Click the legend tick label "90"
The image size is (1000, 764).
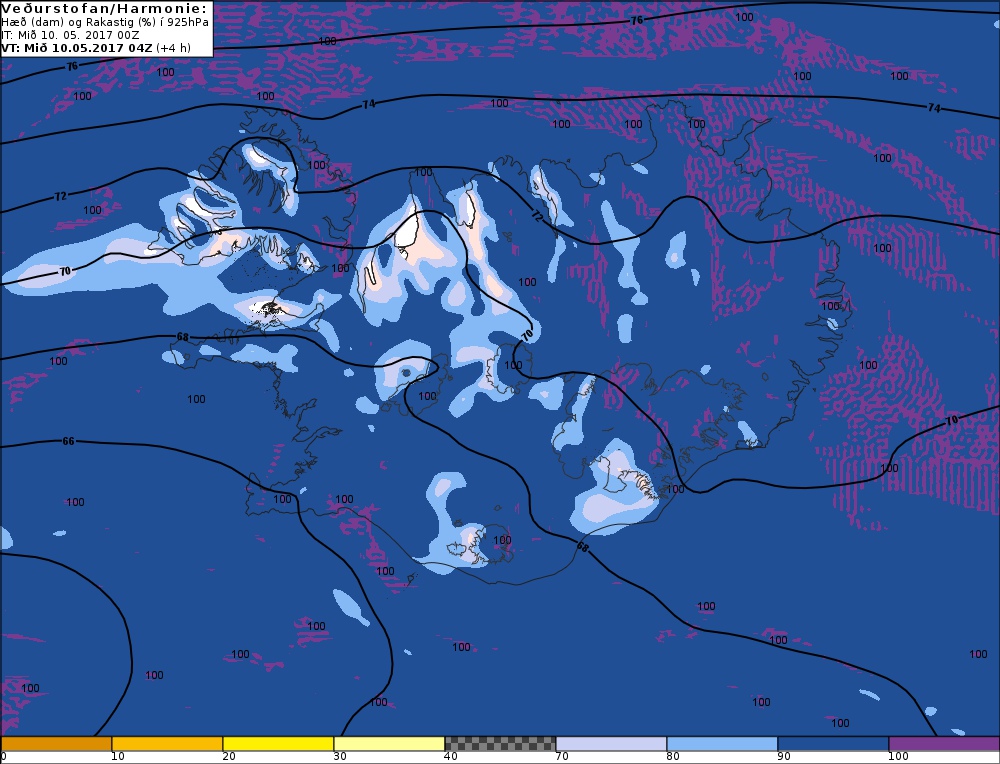point(784,756)
